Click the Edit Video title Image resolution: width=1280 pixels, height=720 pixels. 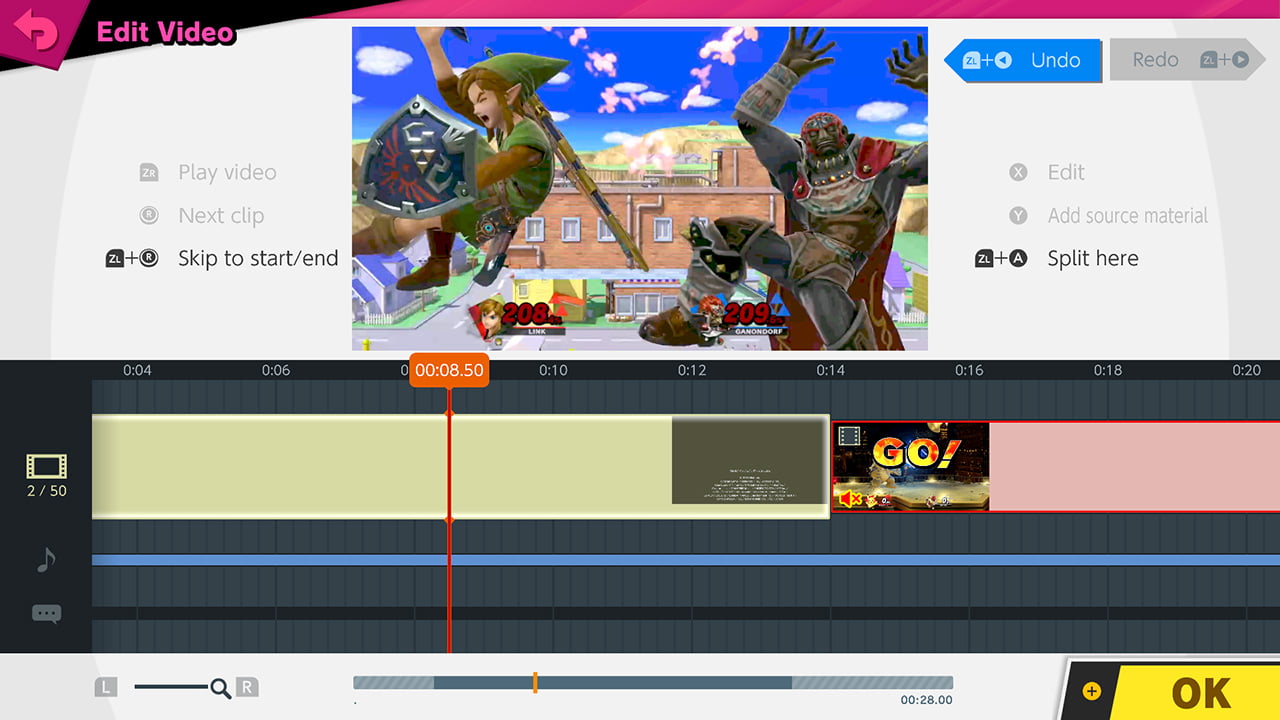(165, 32)
